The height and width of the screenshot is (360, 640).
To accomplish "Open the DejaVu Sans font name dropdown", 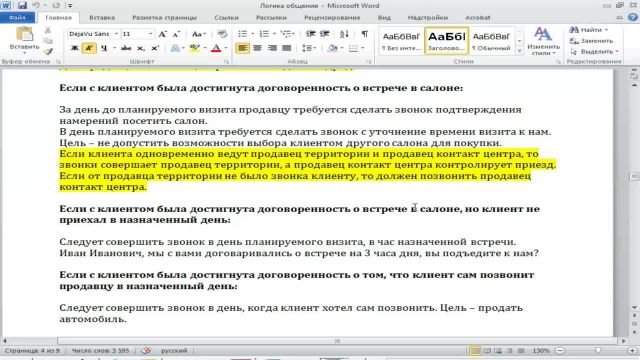I will pos(116,34).
